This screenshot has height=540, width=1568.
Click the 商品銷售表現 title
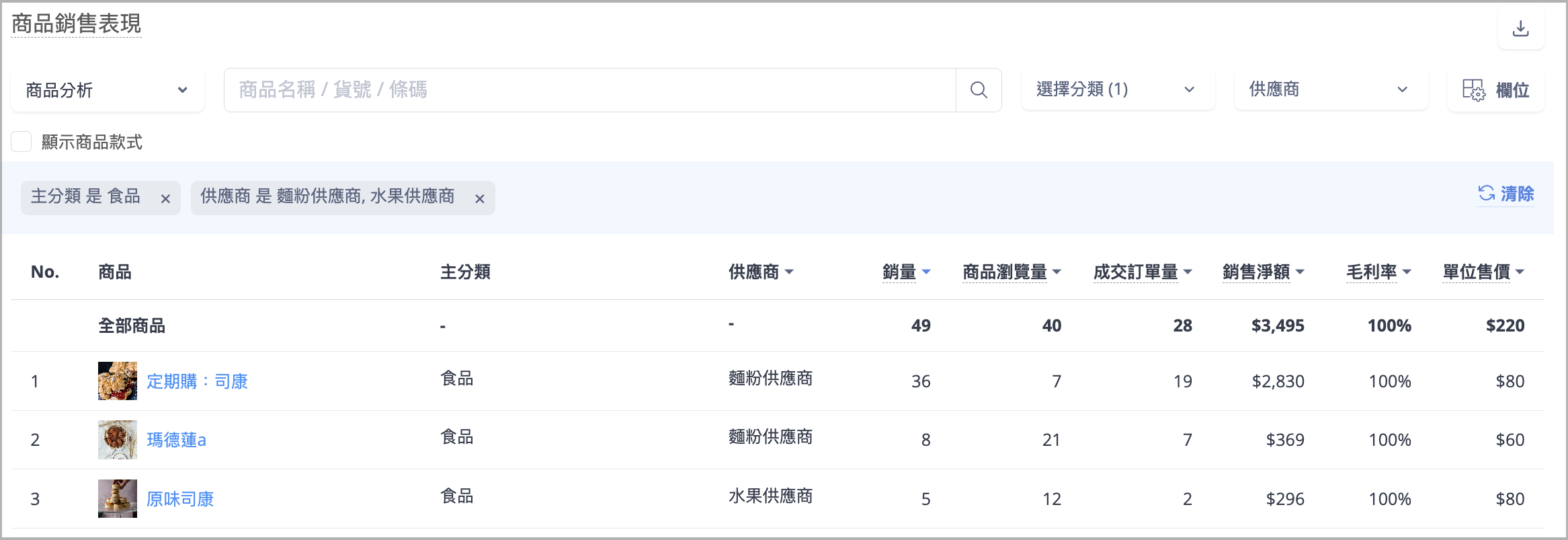[x=77, y=24]
